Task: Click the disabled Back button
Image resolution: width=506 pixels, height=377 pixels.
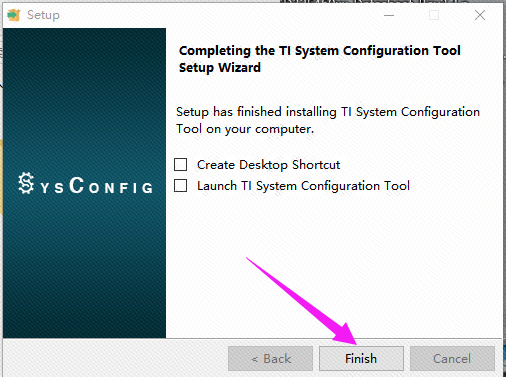Action: coord(270,359)
